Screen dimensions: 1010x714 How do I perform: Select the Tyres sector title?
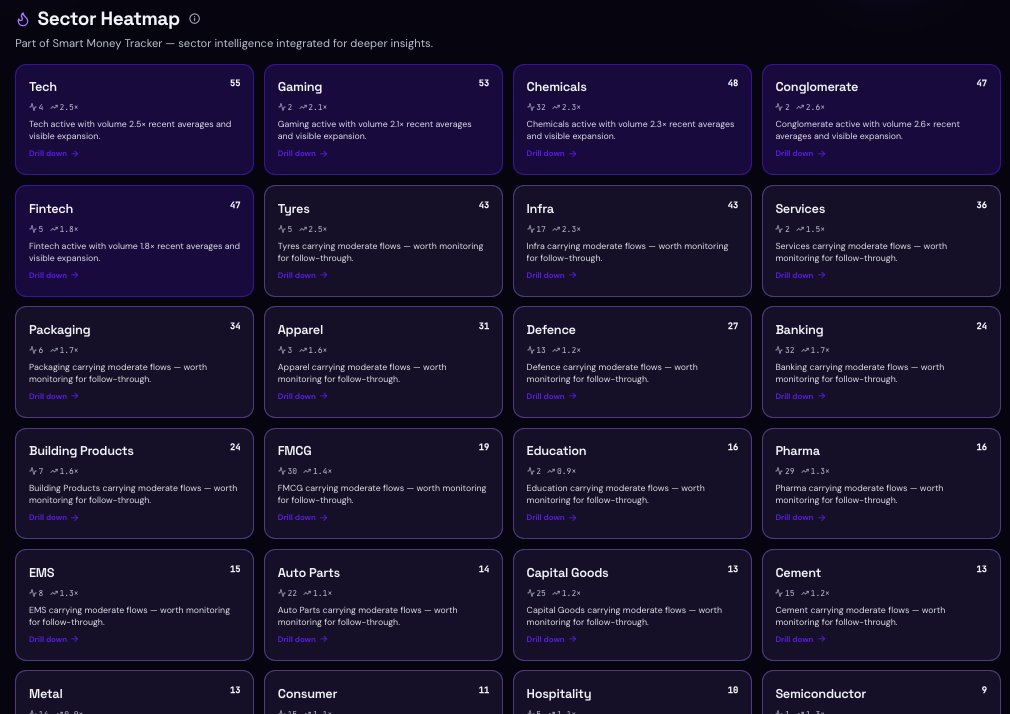294,209
